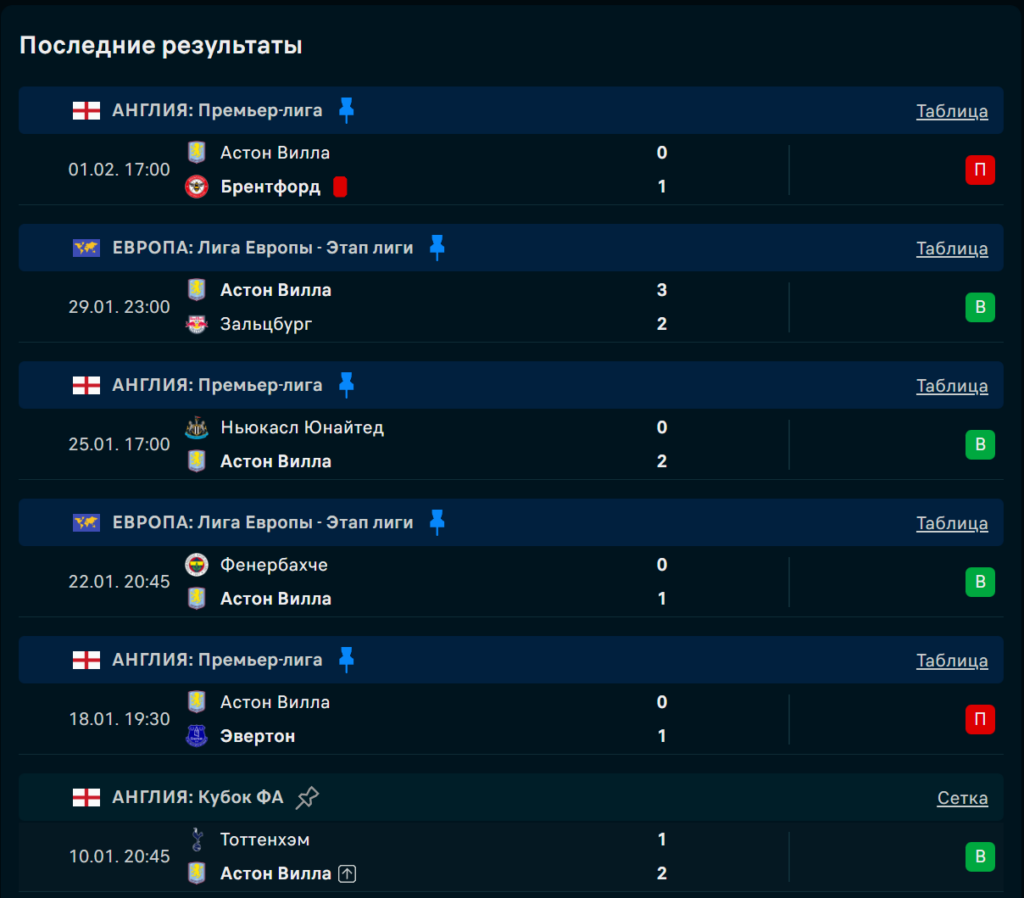Click the Newcastle United crest
This screenshot has height=898, width=1024.
(x=197, y=428)
